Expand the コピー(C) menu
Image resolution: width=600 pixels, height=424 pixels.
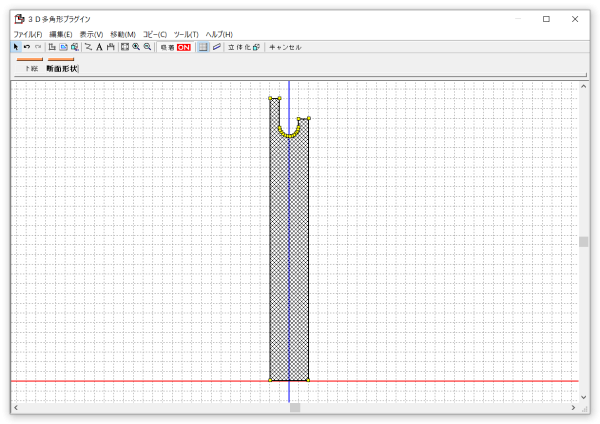click(x=155, y=34)
